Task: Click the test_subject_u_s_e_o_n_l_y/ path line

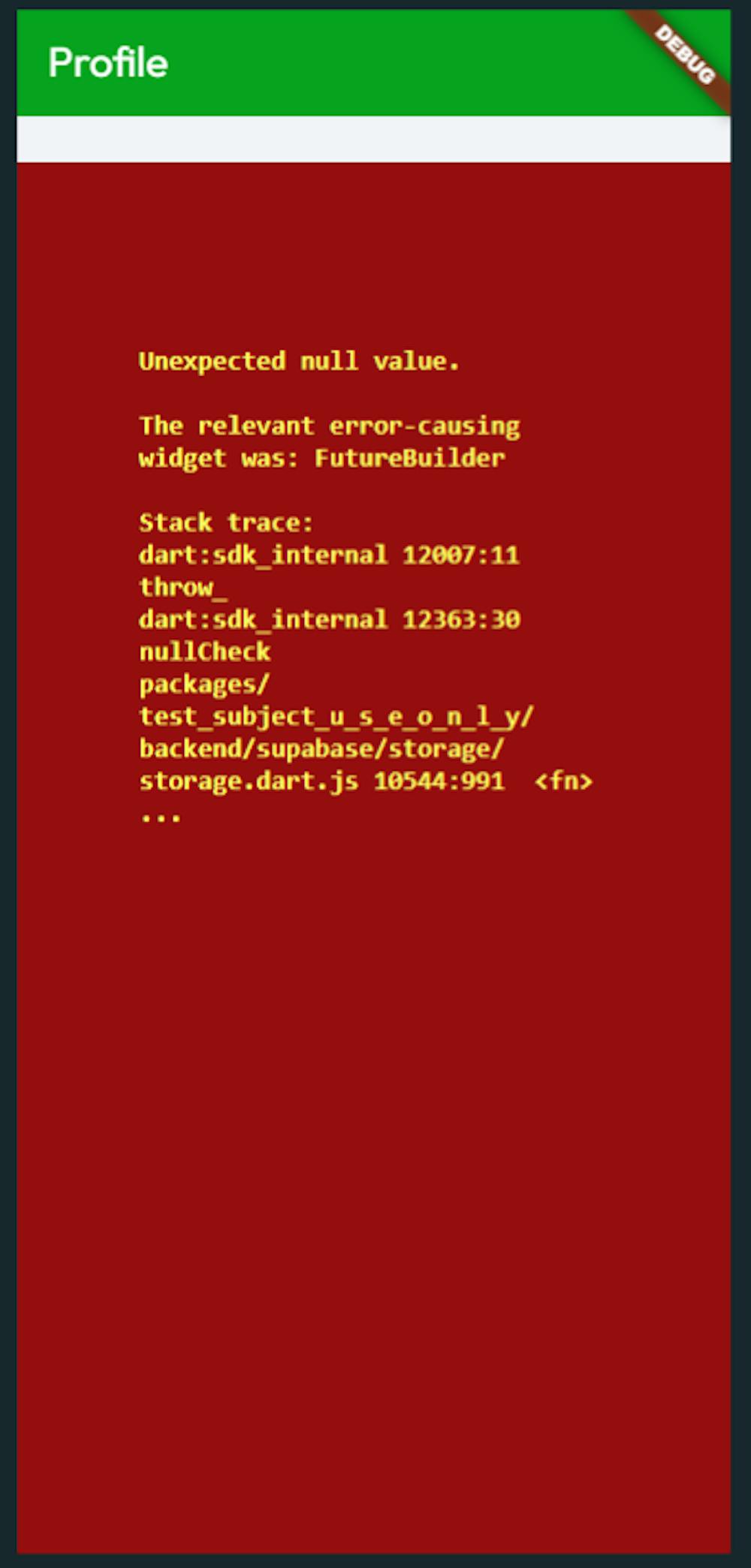Action: [x=336, y=716]
